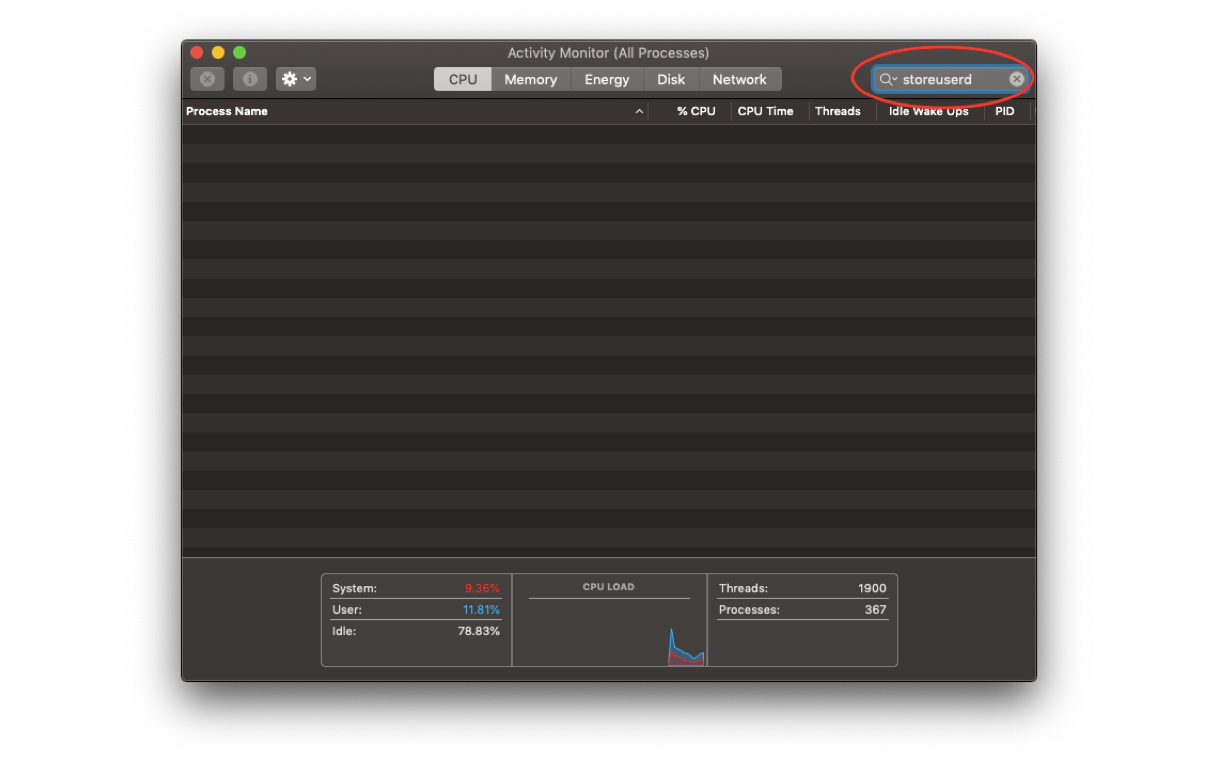Minimize the Activity Monitor window
The image size is (1216, 760).
pyautogui.click(x=218, y=52)
